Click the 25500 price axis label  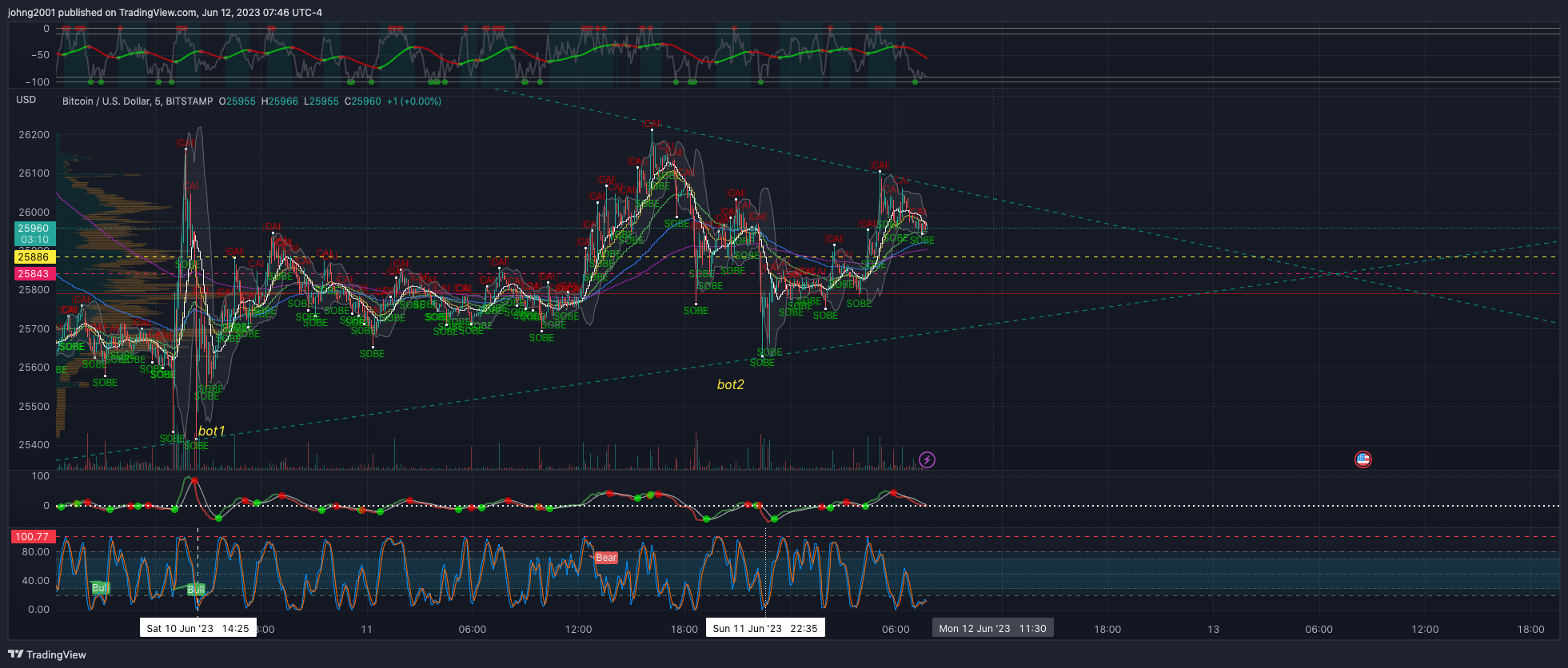[34, 407]
